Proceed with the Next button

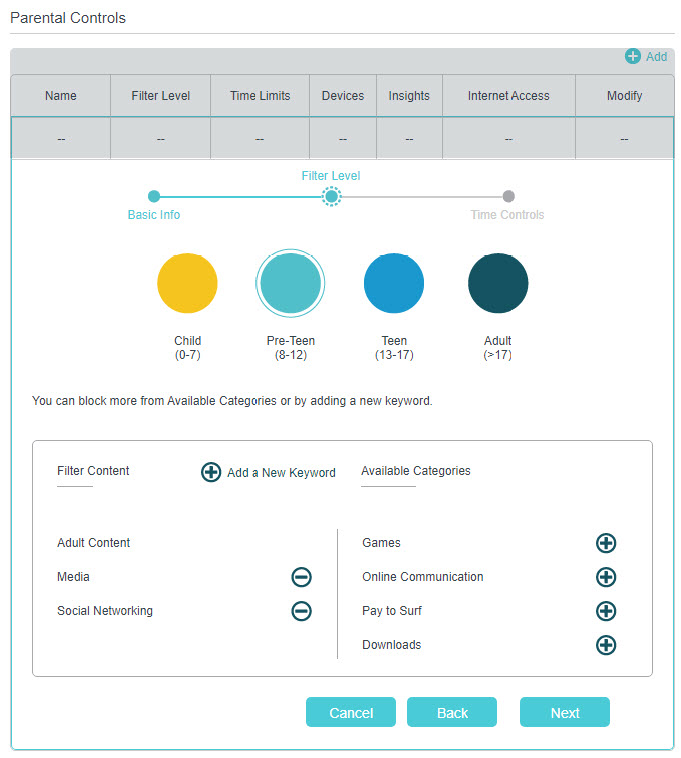click(x=565, y=712)
